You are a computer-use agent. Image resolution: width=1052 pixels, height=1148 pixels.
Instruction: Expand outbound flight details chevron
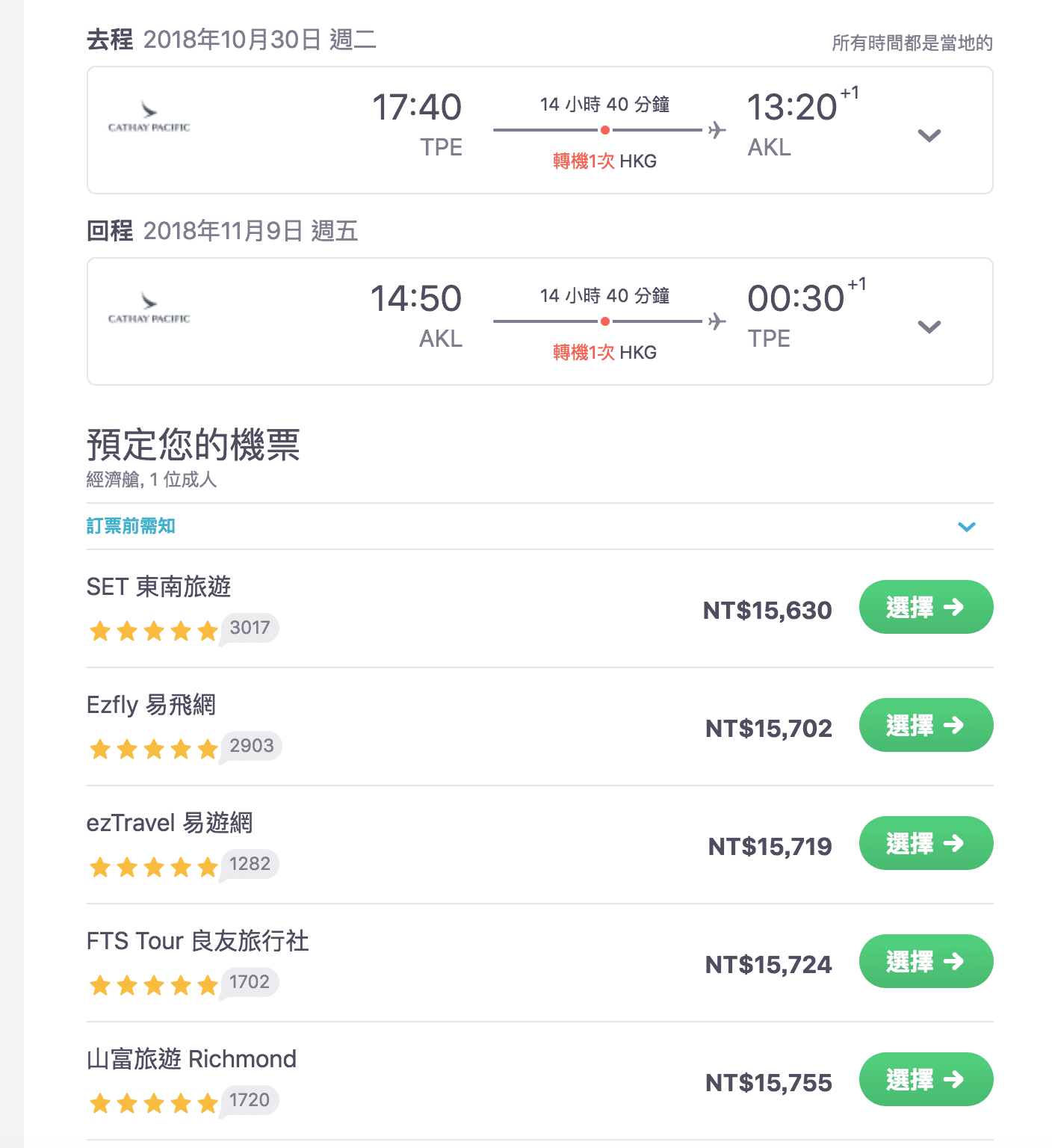click(x=929, y=136)
